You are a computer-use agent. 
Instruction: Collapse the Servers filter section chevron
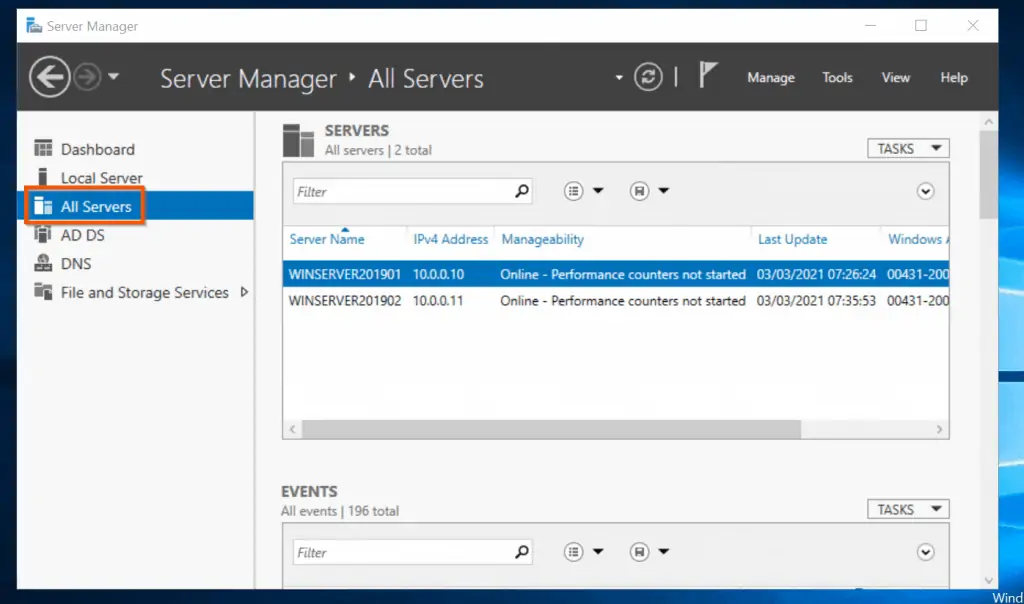pyautogui.click(x=925, y=191)
